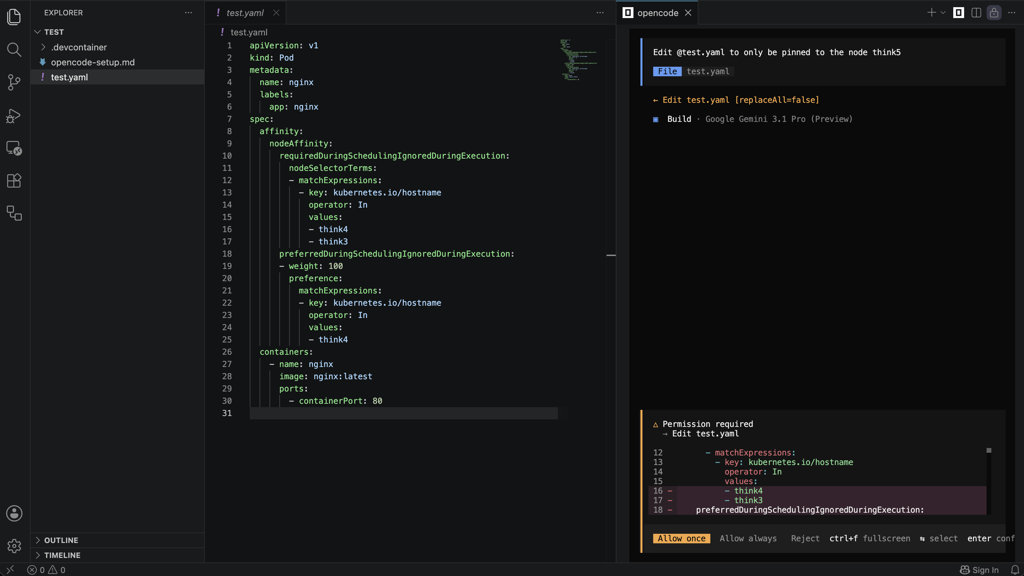Open opencode-setup.md in Explorer
Viewport: 1024px width, 576px height.
pos(118,62)
